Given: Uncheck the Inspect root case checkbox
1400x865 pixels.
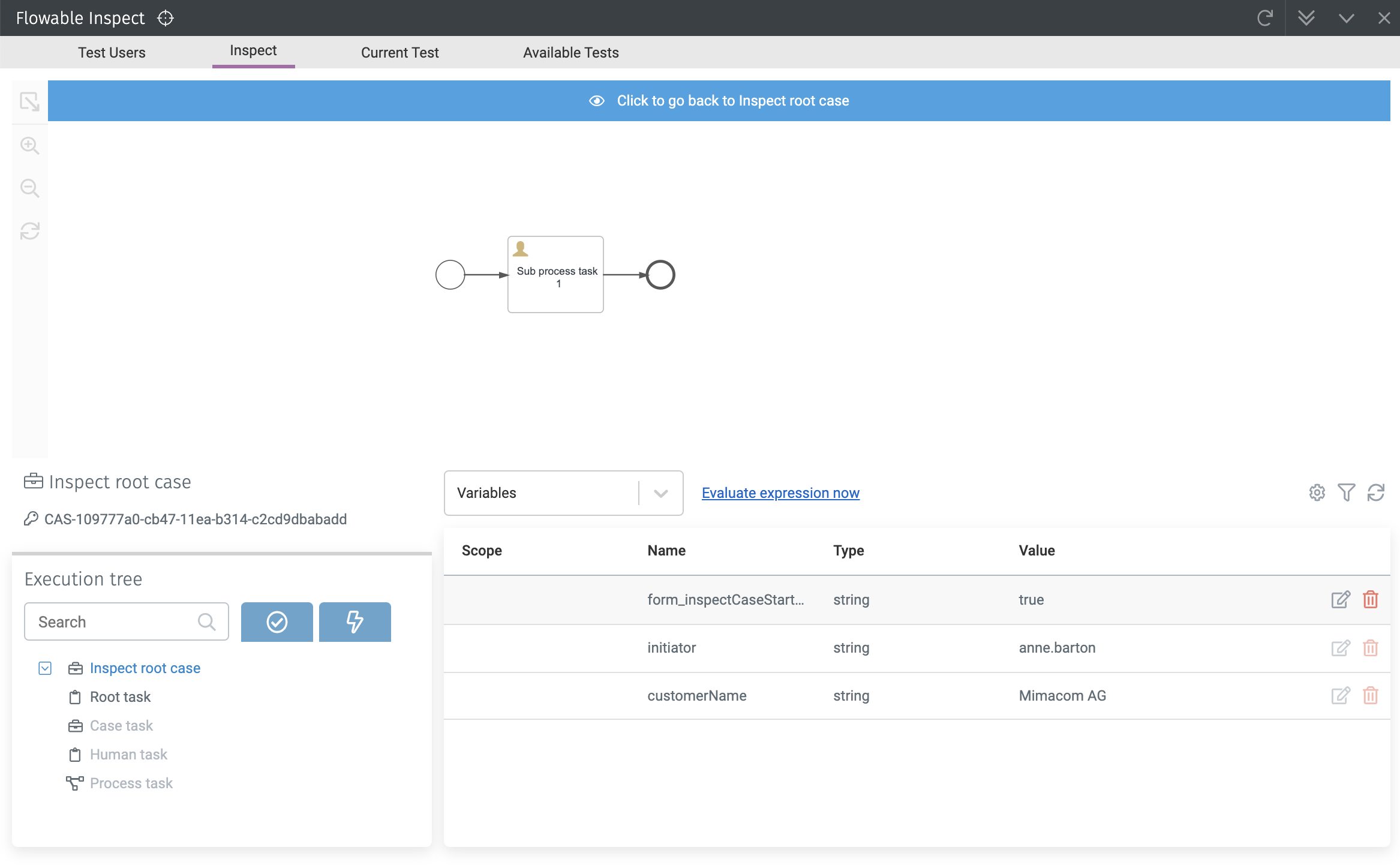Looking at the screenshot, I should coord(45,668).
